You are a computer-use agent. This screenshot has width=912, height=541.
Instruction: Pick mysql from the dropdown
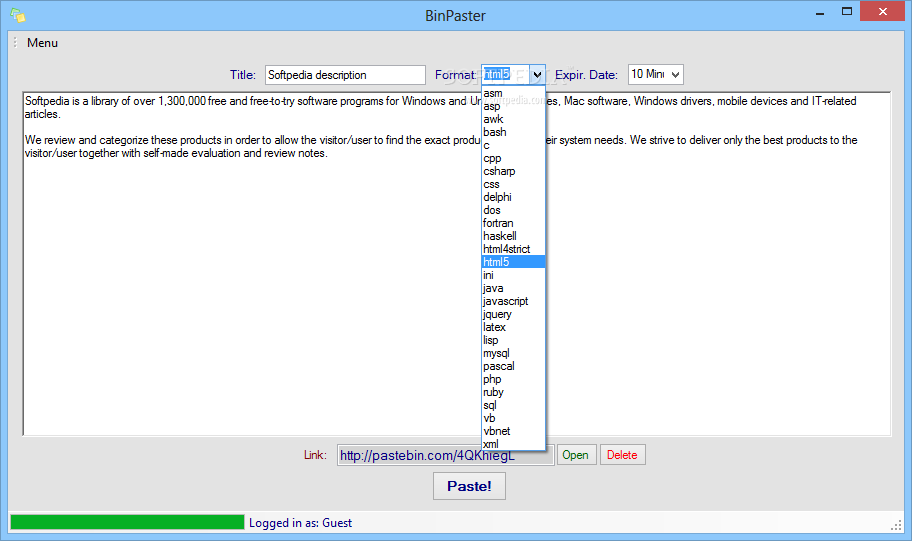tap(513, 353)
